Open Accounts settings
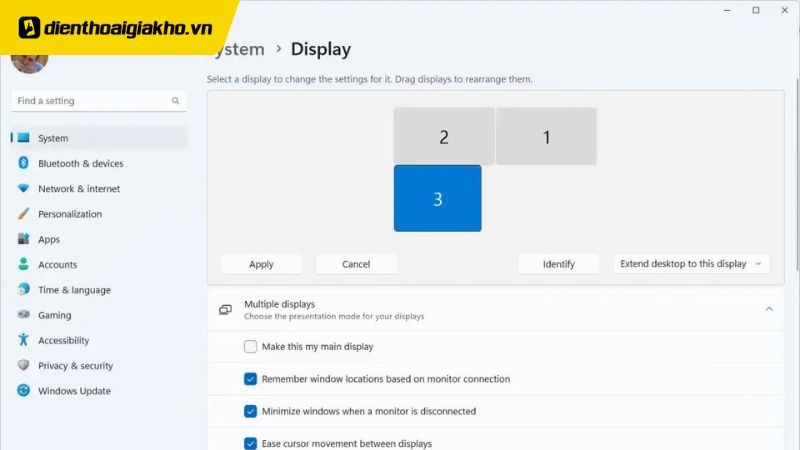This screenshot has width=800, height=450. tap(99, 264)
